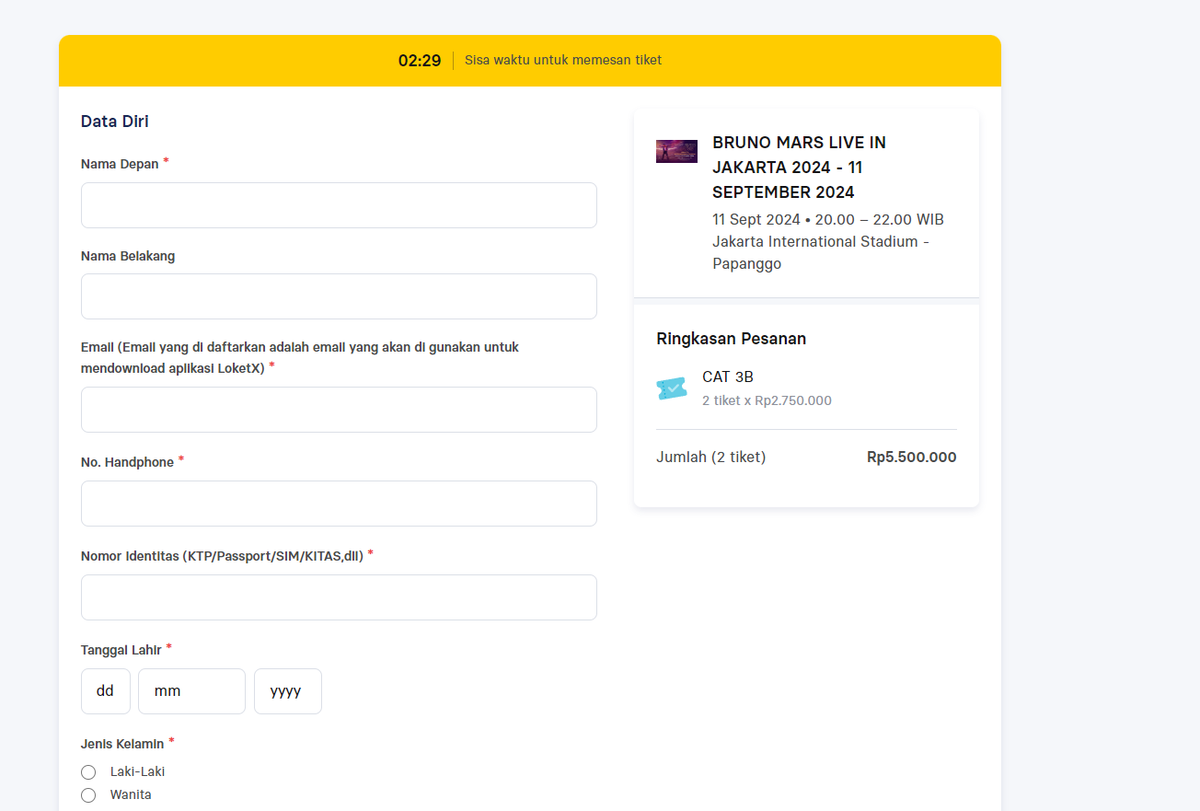The image size is (1200, 811).
Task: Click the Nama Depan input field
Action: [x=339, y=205]
